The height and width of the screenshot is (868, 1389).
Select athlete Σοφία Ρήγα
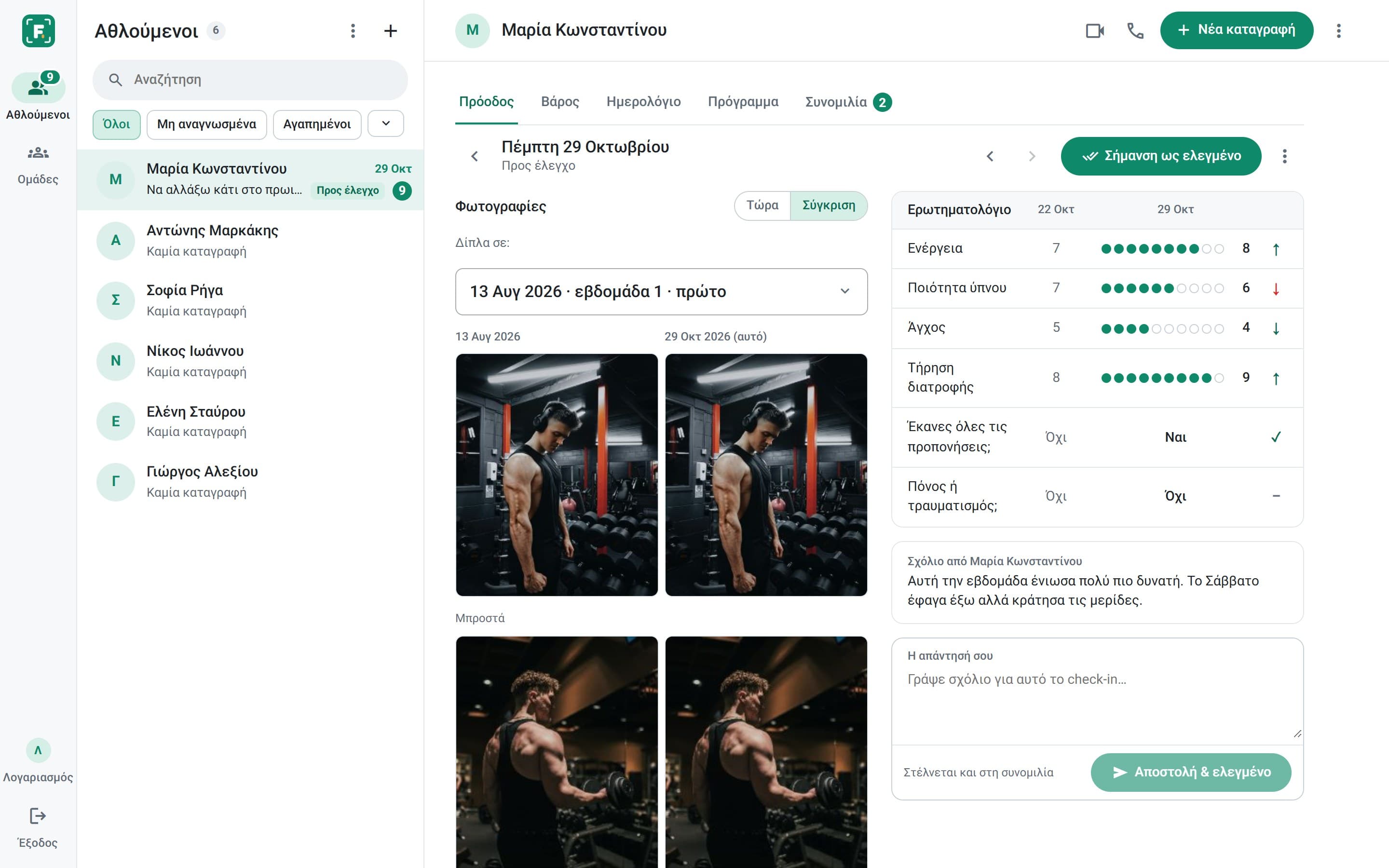click(x=250, y=300)
